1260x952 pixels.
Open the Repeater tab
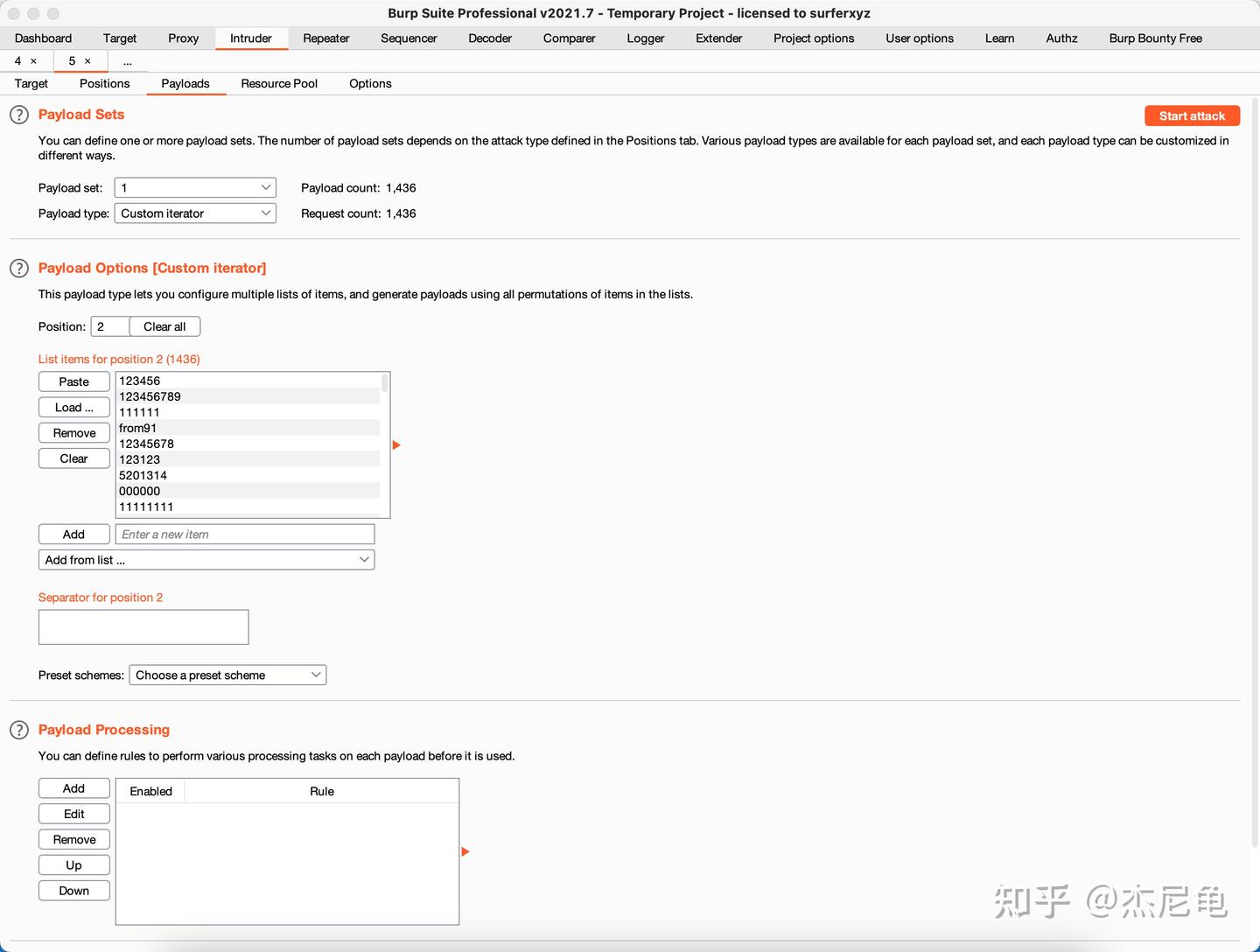[326, 38]
